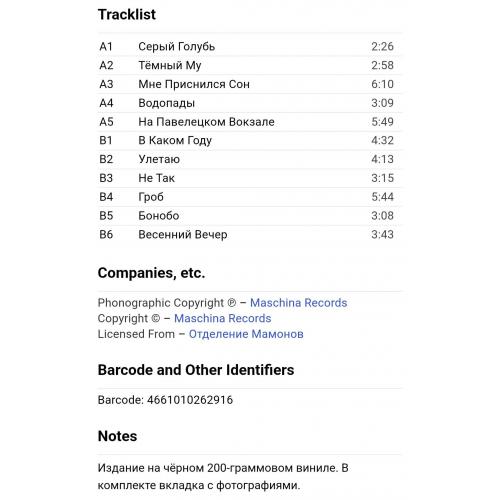Open the Maschina Records phonographic copyright link

[x=298, y=303]
